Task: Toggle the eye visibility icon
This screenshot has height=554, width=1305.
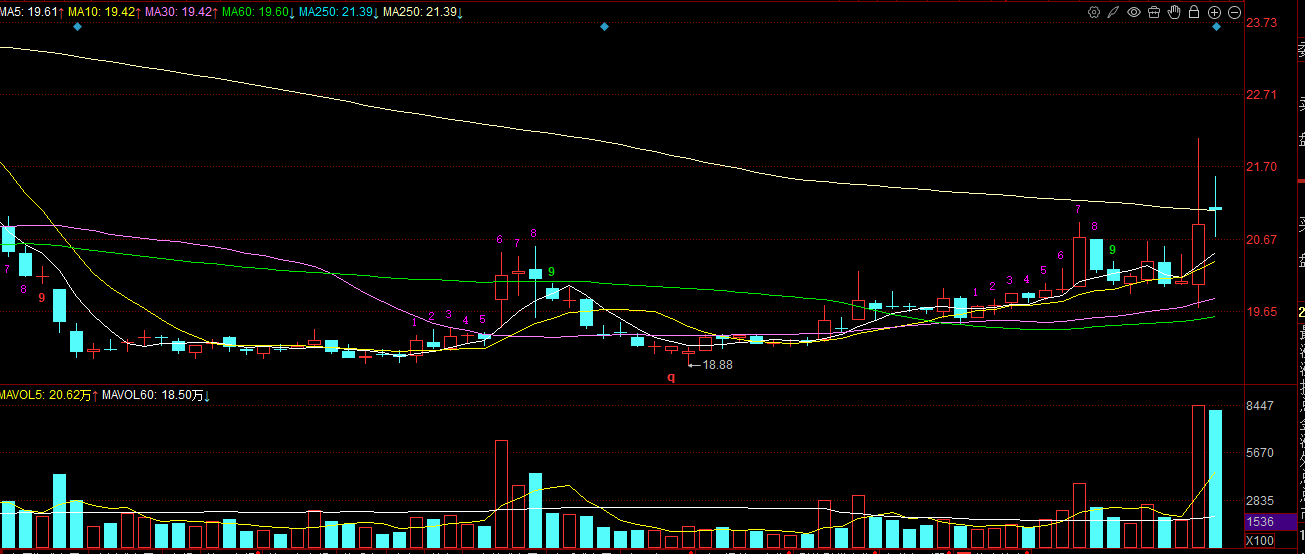Action: pos(1134,12)
